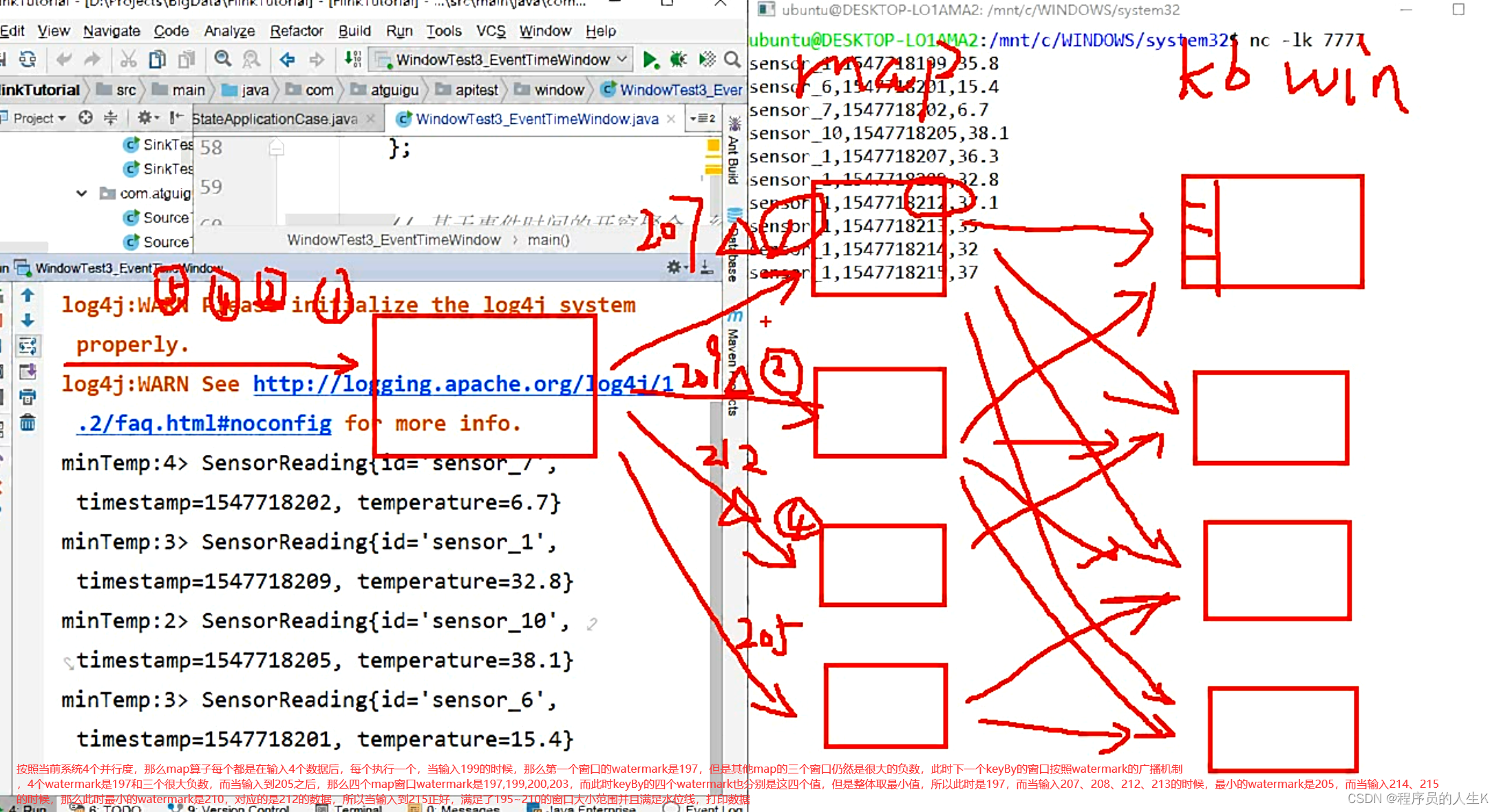Click the atguigu breadcrumb folder
The width and height of the screenshot is (1499, 812).
[394, 90]
